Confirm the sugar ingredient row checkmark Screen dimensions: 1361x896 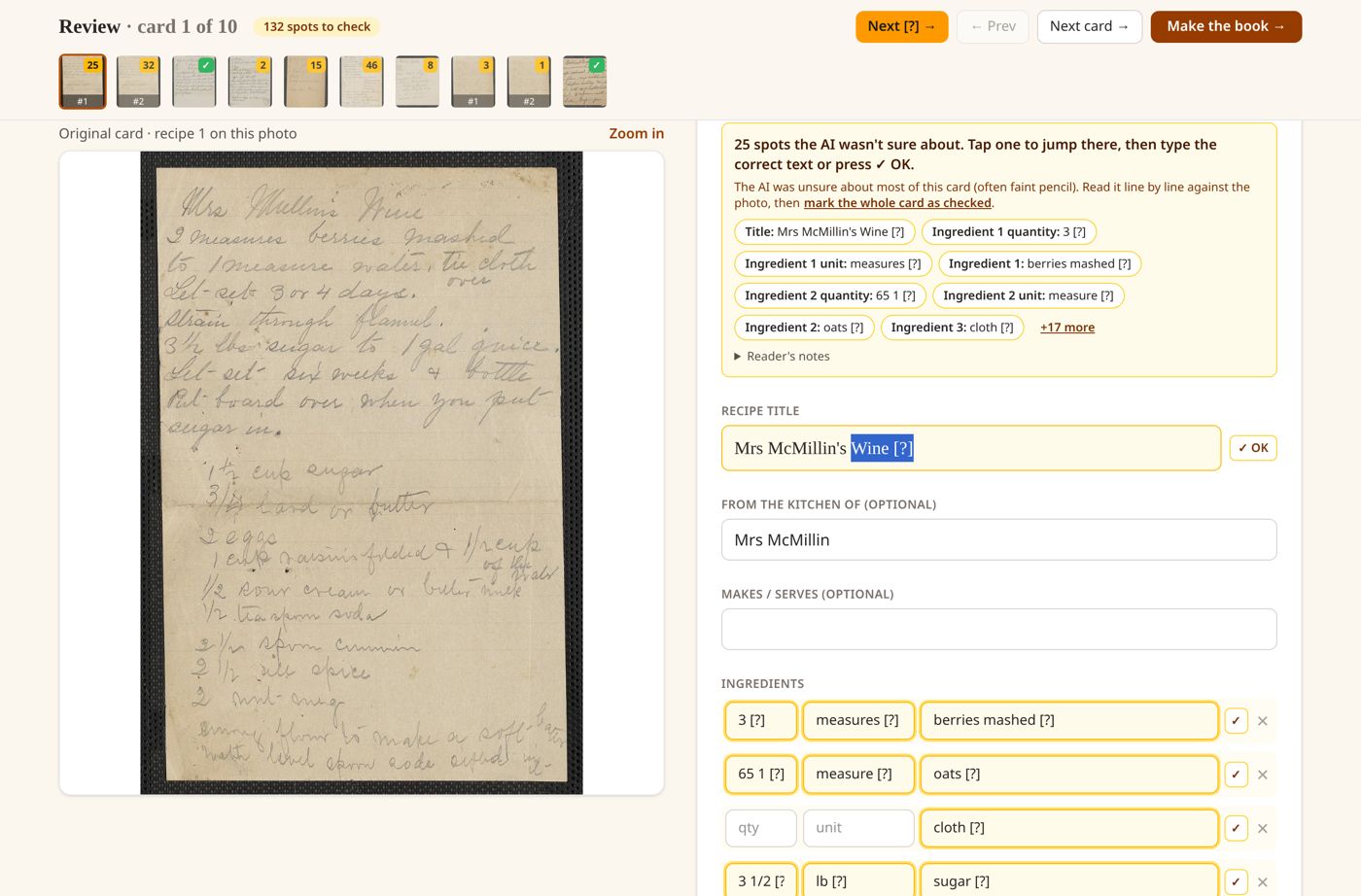coord(1236,881)
